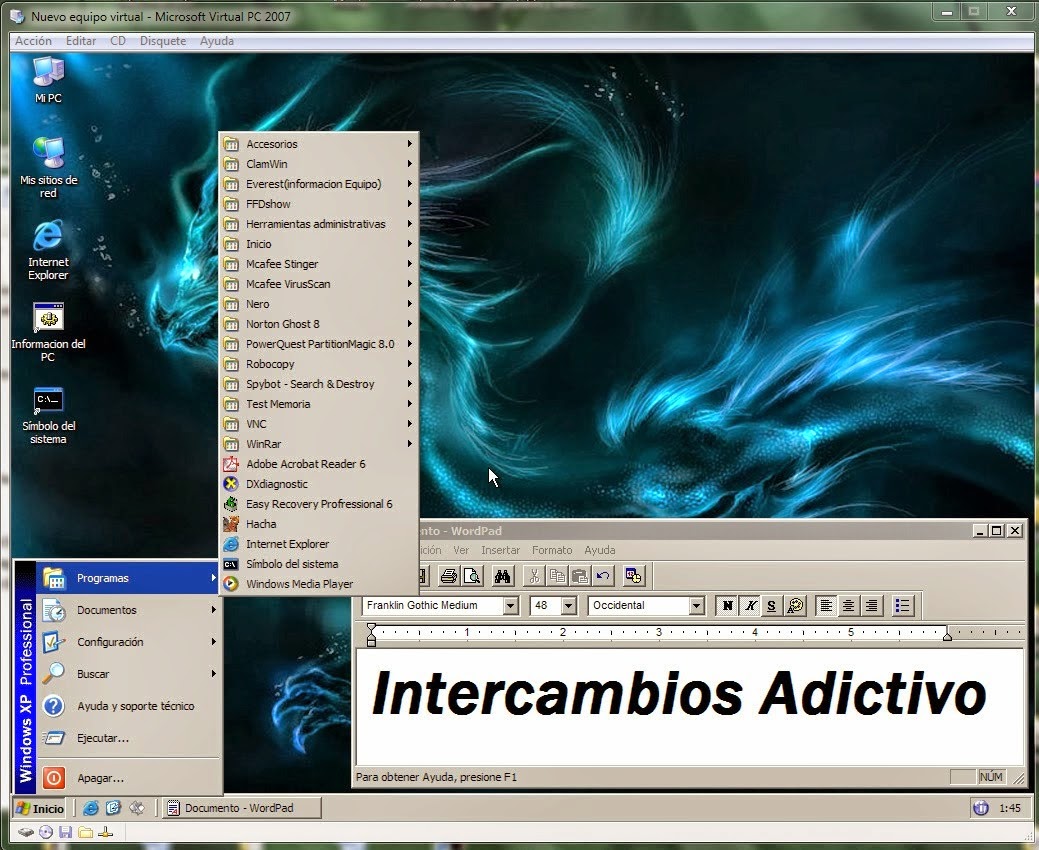Click the left indent marker on WordPad ruler
The image size is (1039, 850).
pyautogui.click(x=371, y=635)
